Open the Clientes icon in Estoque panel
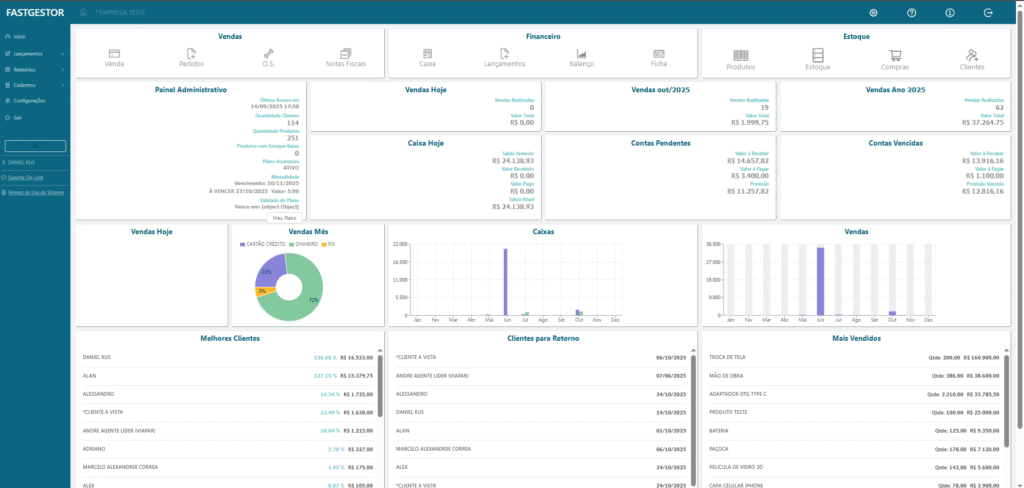This screenshot has width=1024, height=488. [971, 54]
